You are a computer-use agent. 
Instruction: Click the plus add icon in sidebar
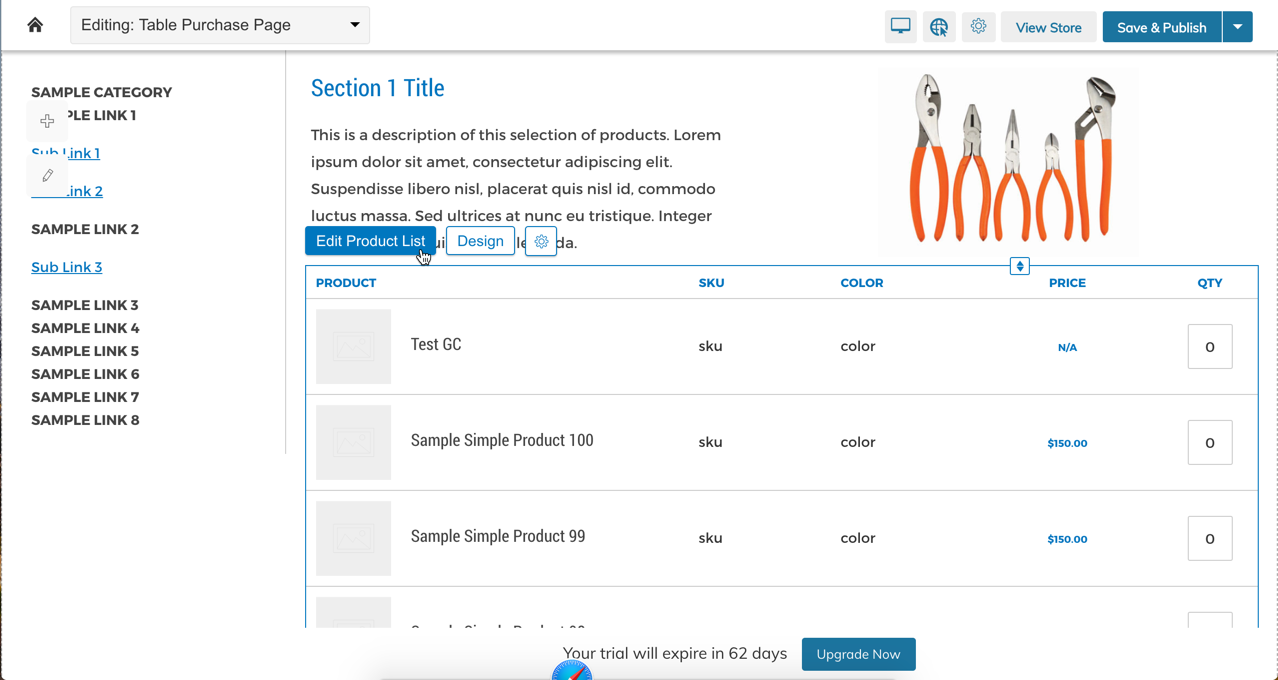pos(47,121)
